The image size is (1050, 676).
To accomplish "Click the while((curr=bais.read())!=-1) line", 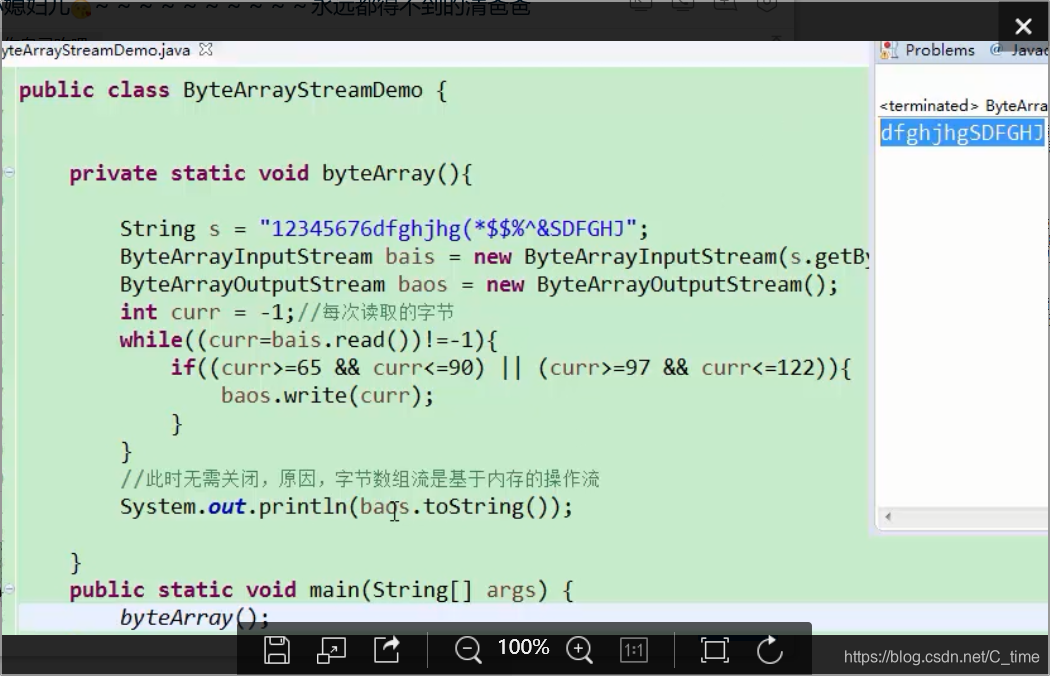I will [x=309, y=340].
